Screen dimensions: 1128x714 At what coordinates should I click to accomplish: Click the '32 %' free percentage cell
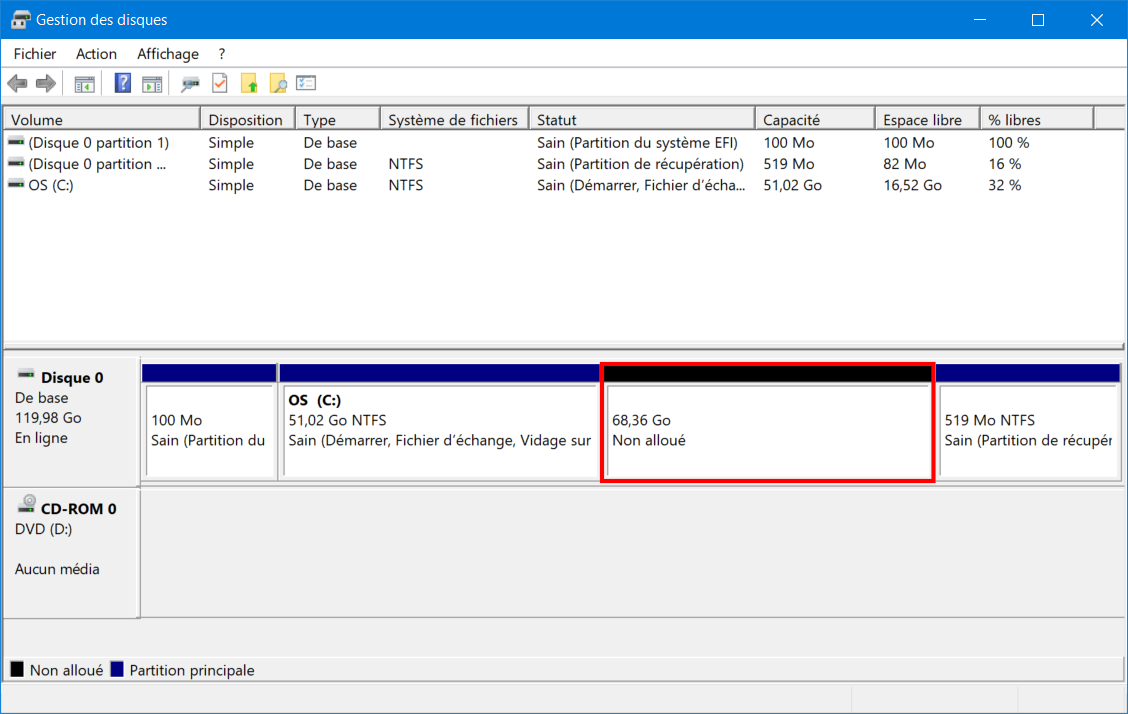click(x=1004, y=185)
